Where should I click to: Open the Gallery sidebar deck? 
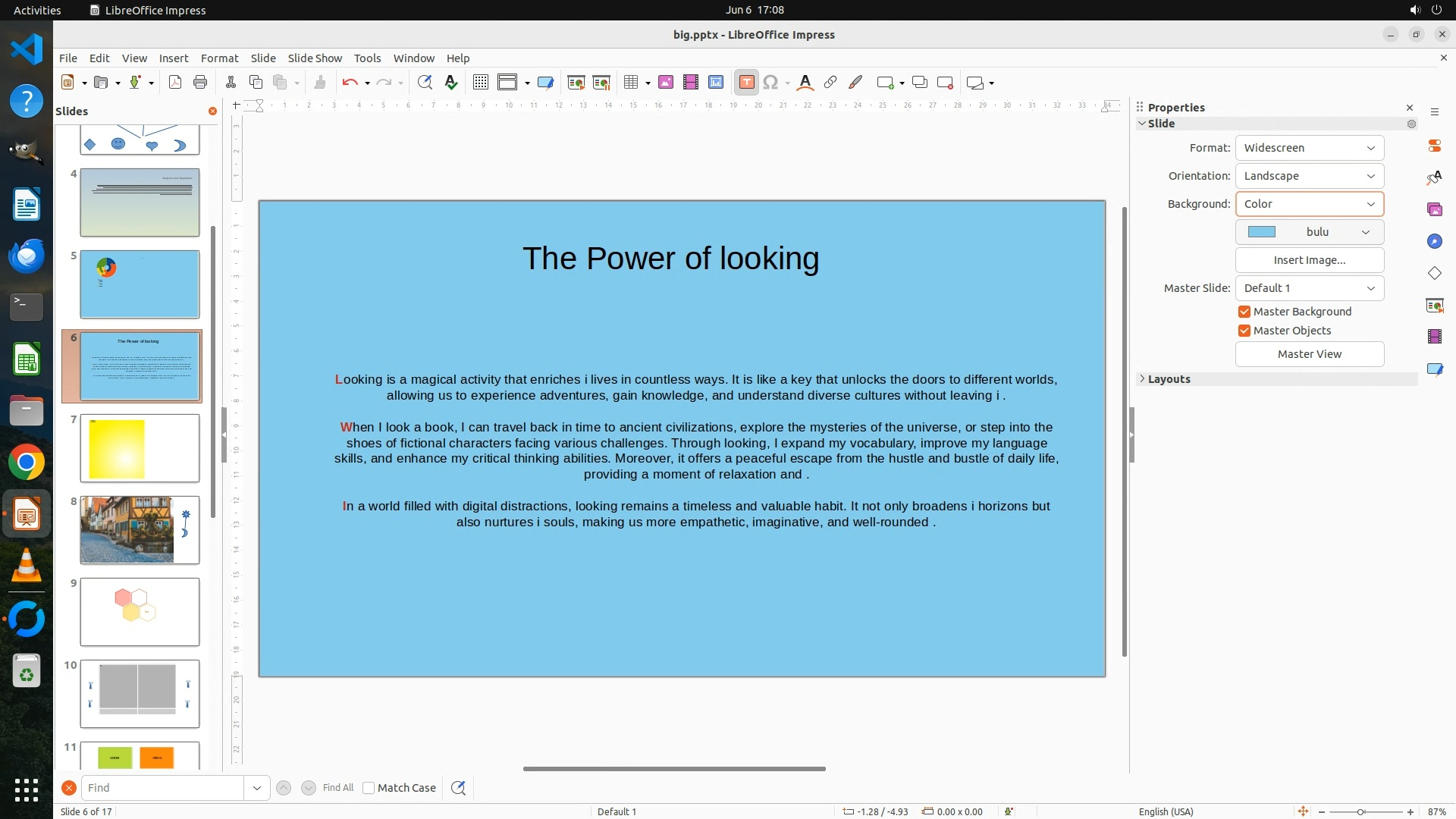1434,209
